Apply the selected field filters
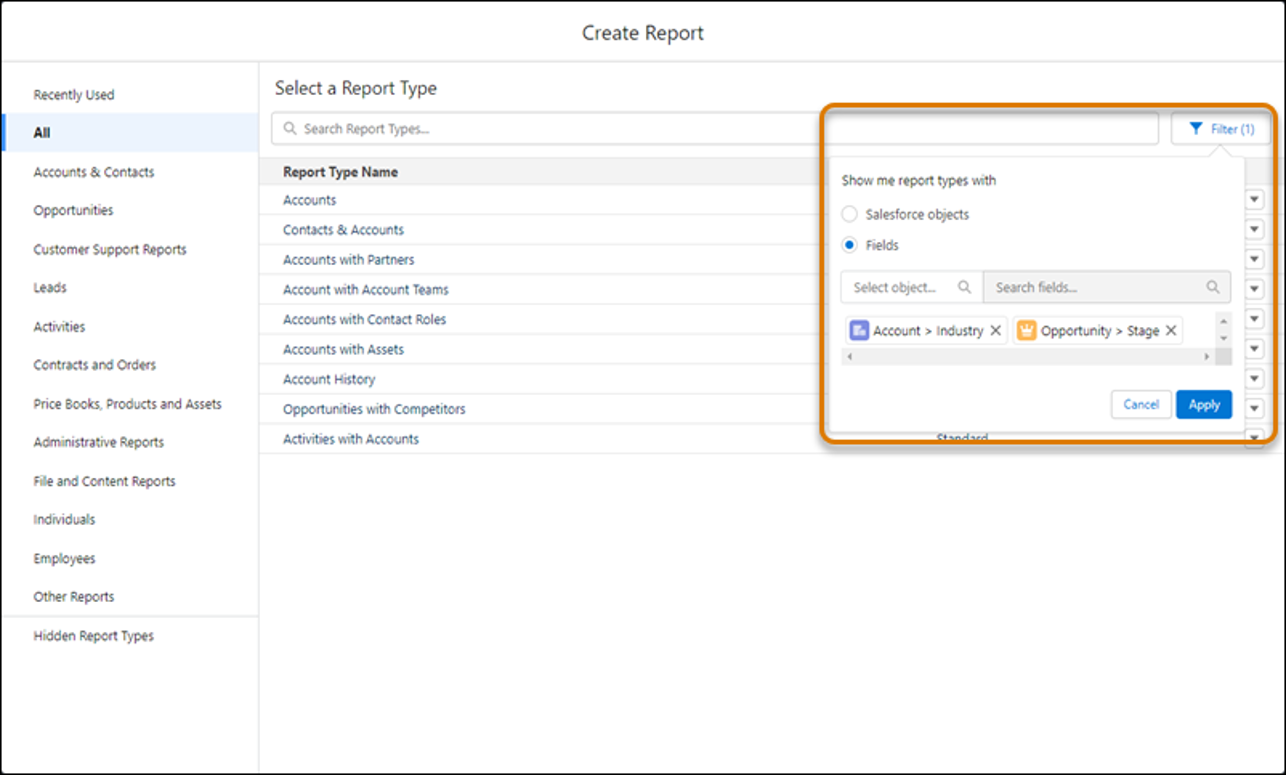The width and height of the screenshot is (1288, 775). 1204,405
